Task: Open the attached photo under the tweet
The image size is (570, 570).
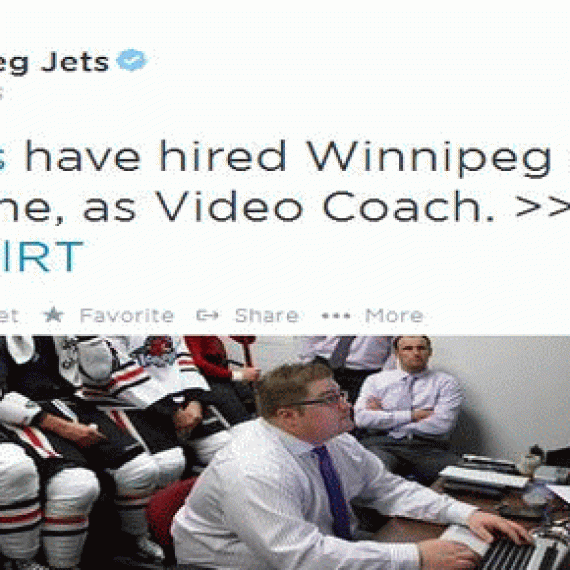Action: [x=285, y=453]
